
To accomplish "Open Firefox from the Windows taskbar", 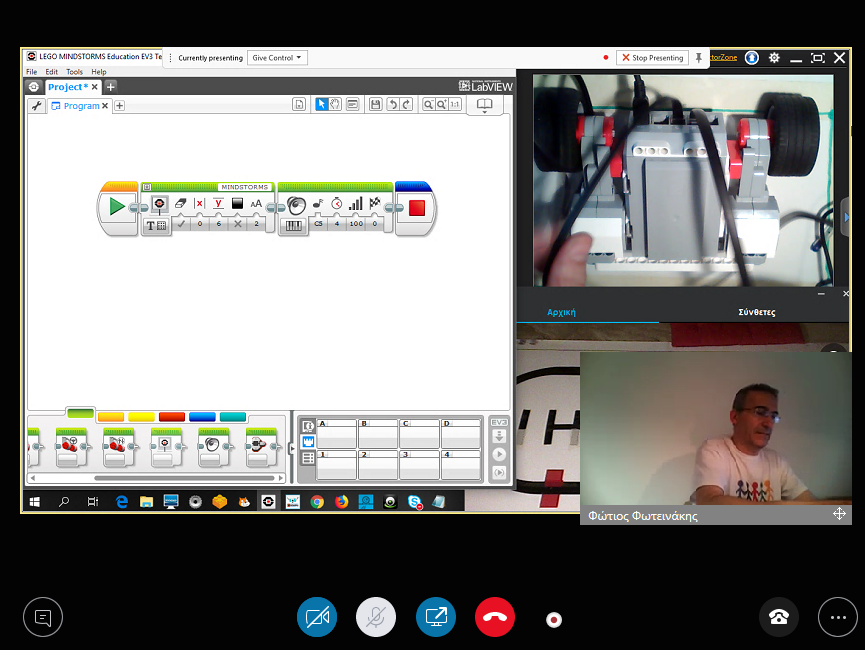I will (x=341, y=502).
